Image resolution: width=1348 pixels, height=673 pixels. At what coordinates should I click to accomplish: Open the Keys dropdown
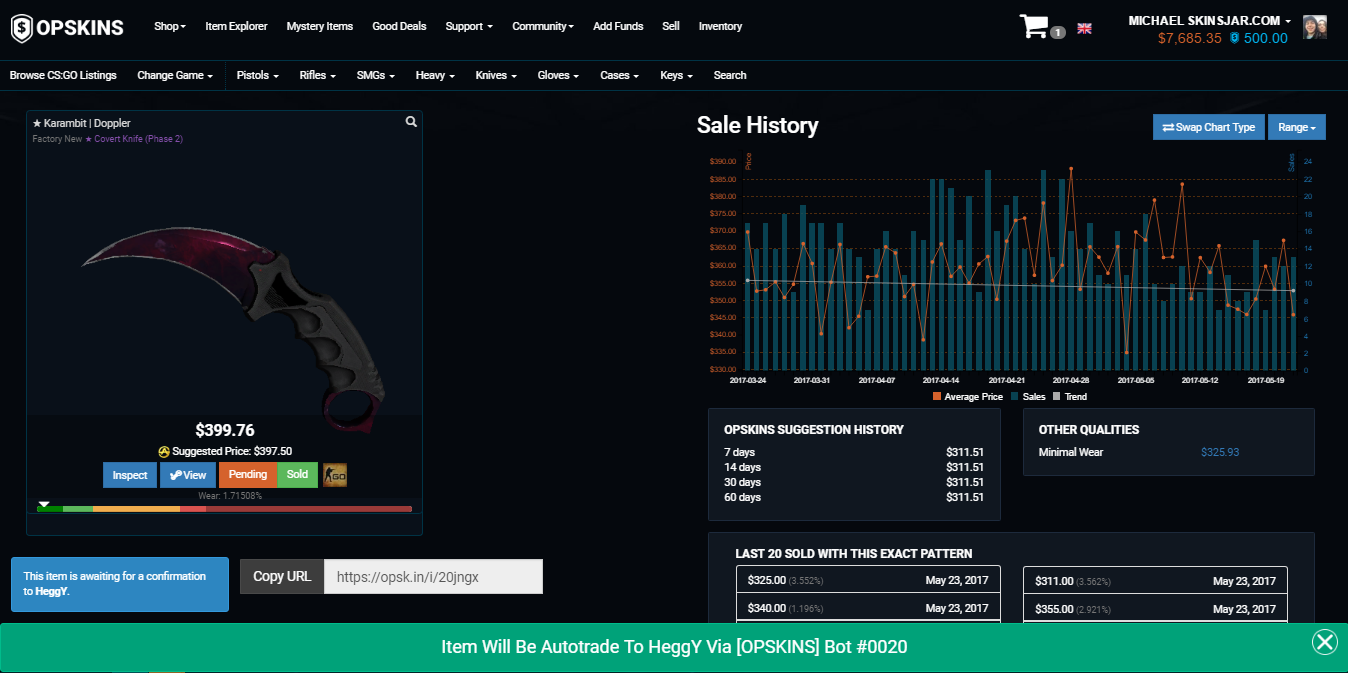coord(677,75)
